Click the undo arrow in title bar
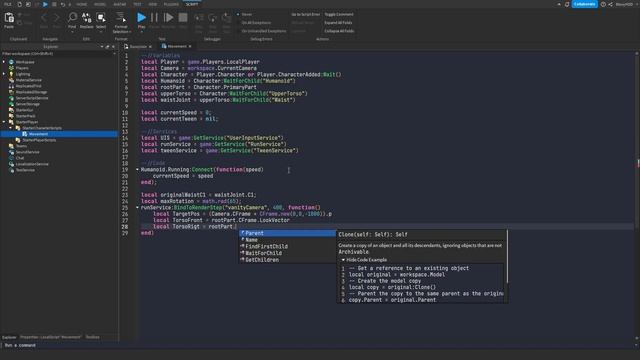This screenshot has width=640, height=360. point(62,4)
